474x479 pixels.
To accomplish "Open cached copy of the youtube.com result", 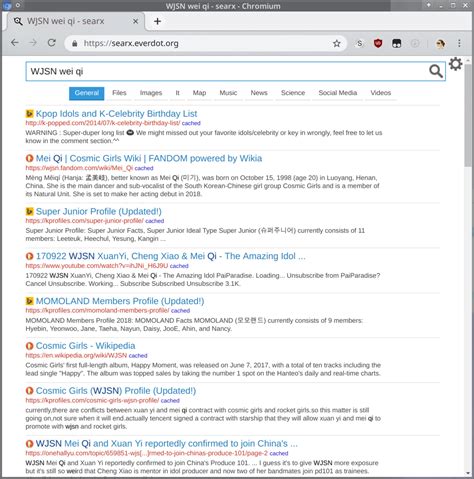I will coord(179,266).
